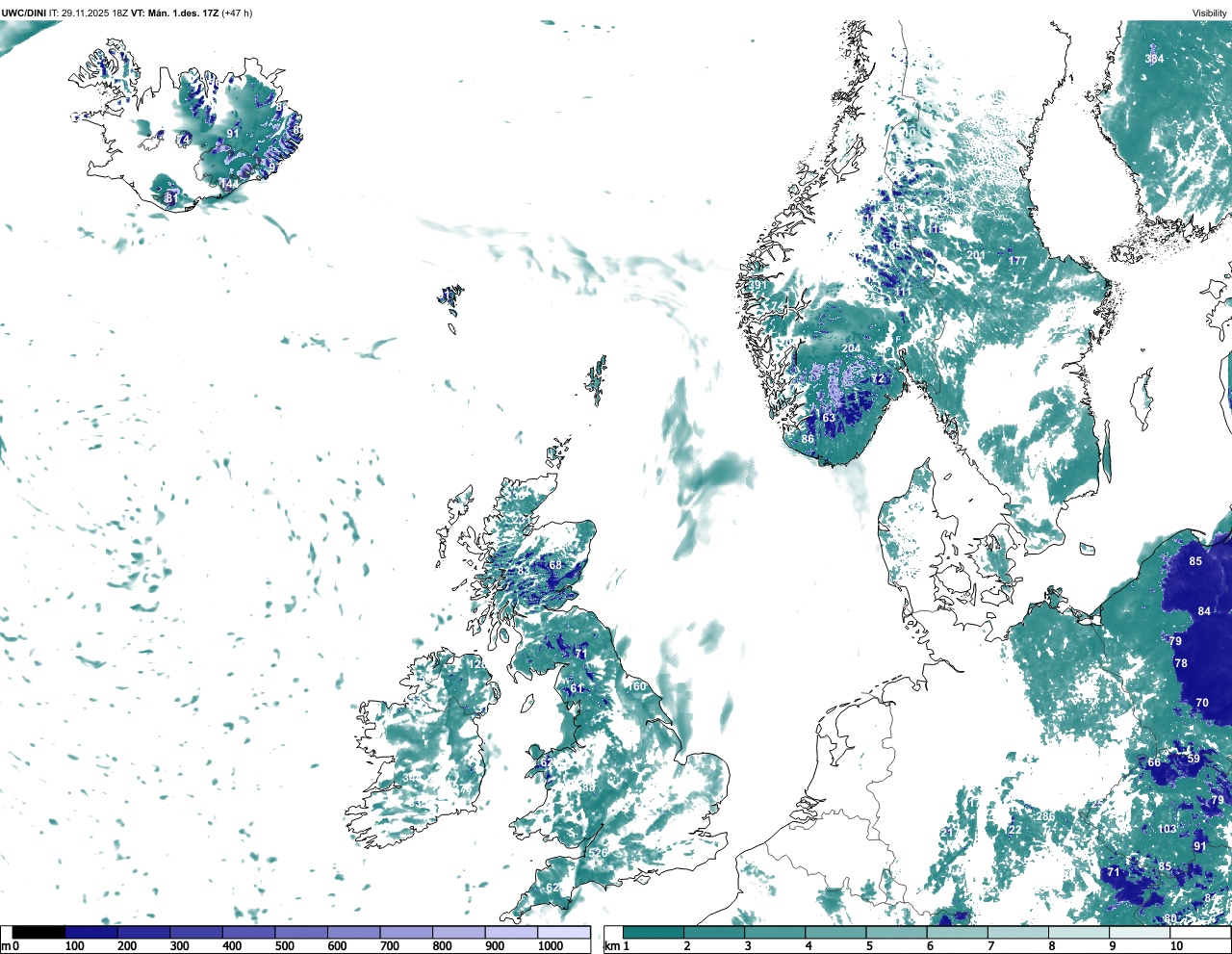Click the black 0–100 m legend swatch

39,933
